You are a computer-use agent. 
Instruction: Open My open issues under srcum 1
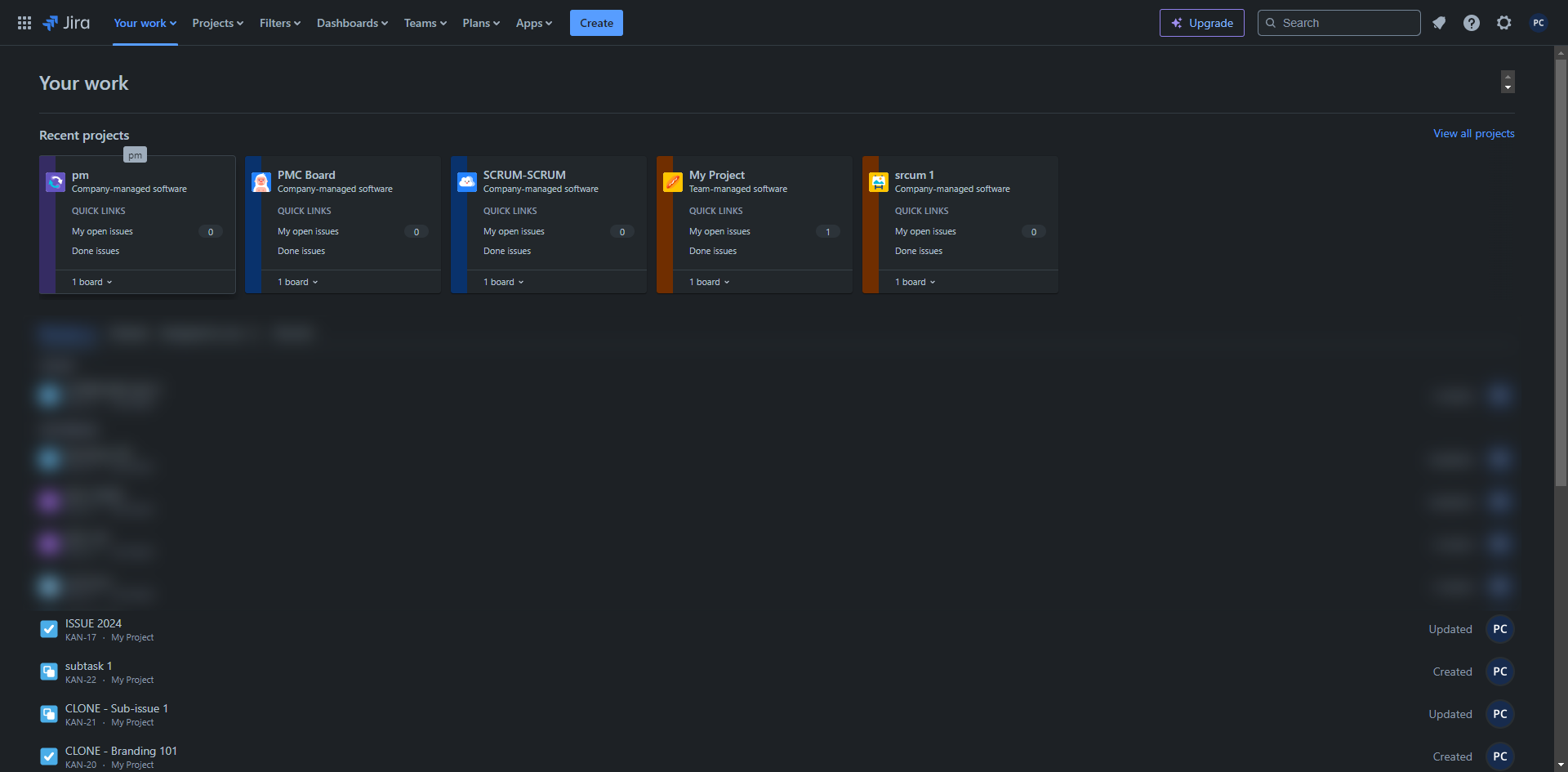[925, 231]
